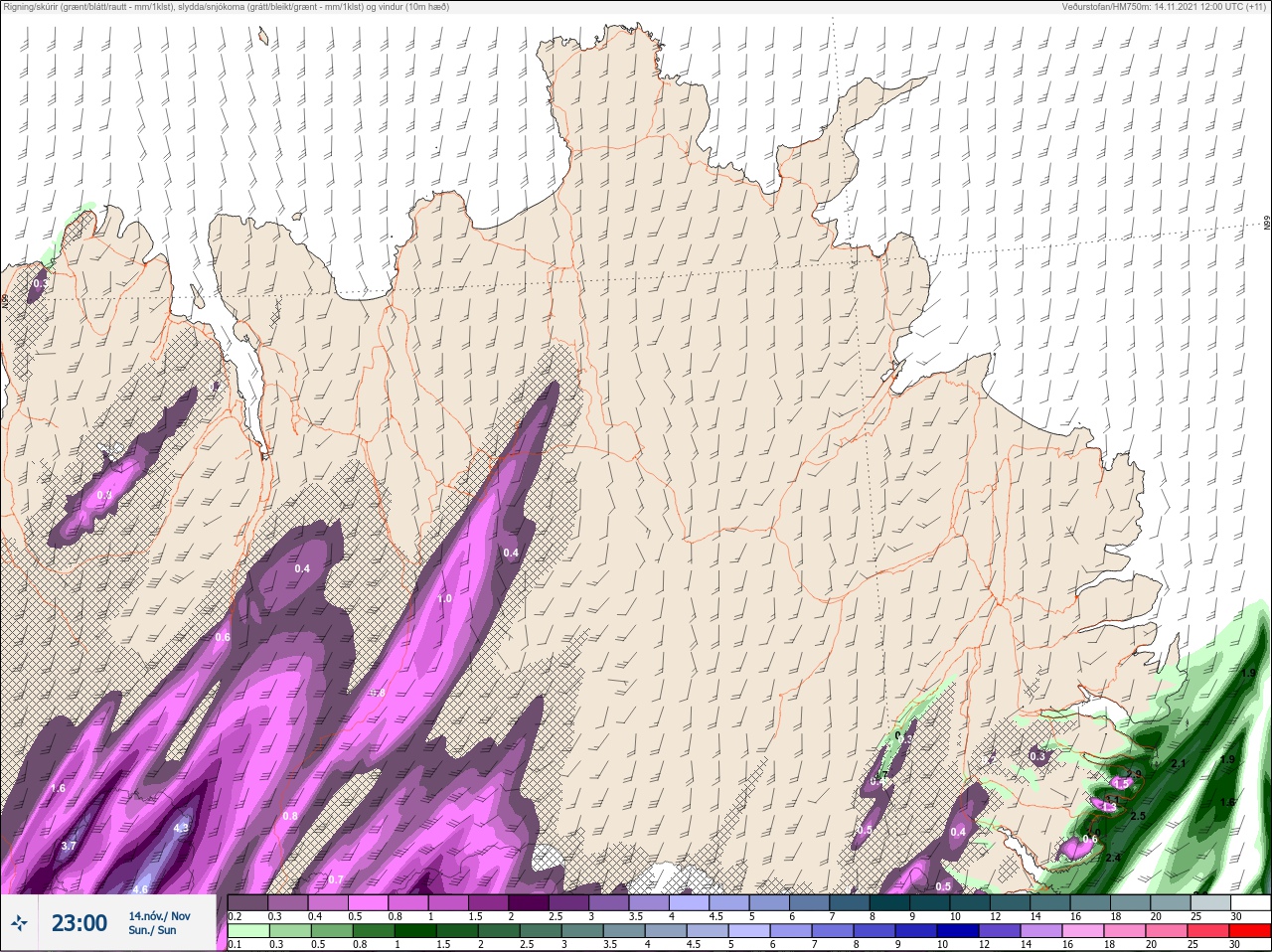Click the 4.6 precipitation value on map
Viewport: 1272px width, 952px height.
141,889
